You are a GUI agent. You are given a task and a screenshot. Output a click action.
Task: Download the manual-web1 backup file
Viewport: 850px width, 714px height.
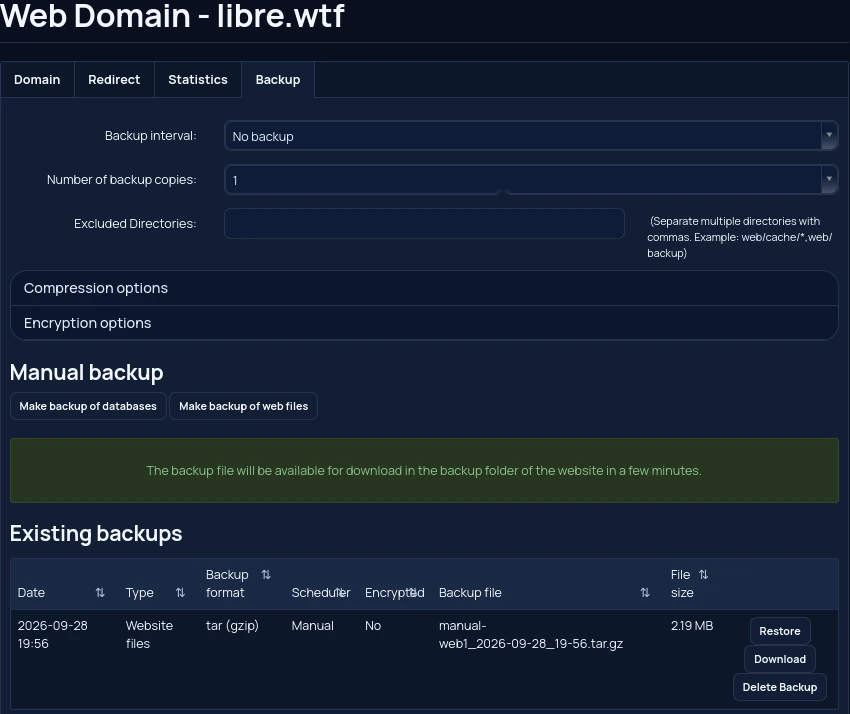[780, 659]
